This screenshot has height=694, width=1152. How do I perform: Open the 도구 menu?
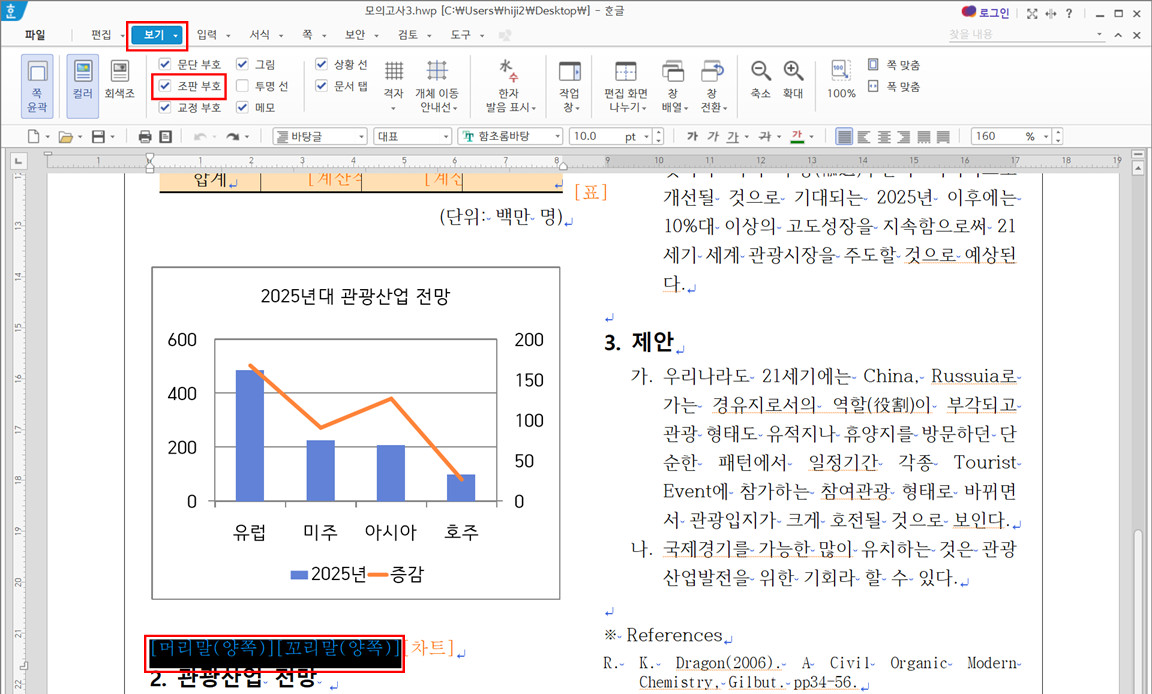click(461, 35)
